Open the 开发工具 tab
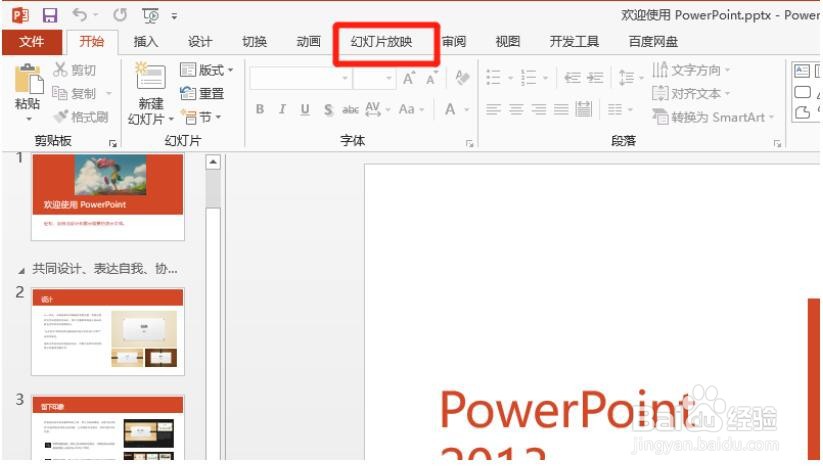The image size is (823, 473). pos(574,41)
